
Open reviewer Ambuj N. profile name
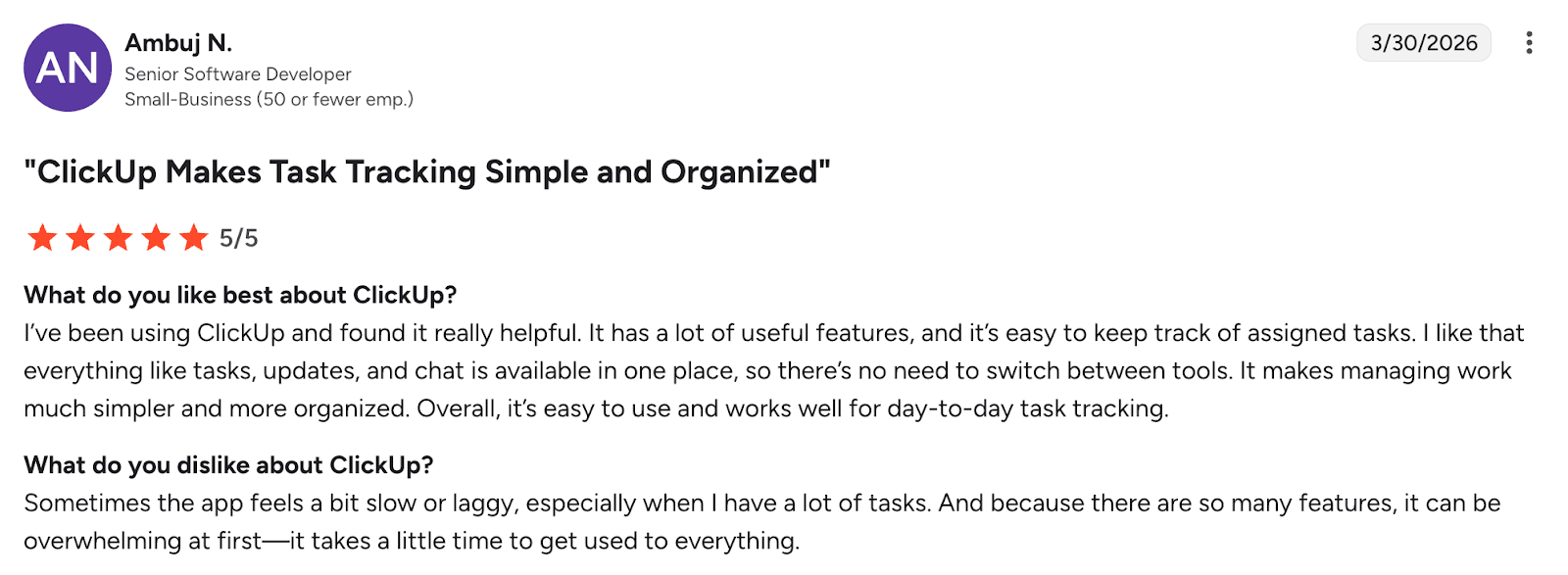178,43
